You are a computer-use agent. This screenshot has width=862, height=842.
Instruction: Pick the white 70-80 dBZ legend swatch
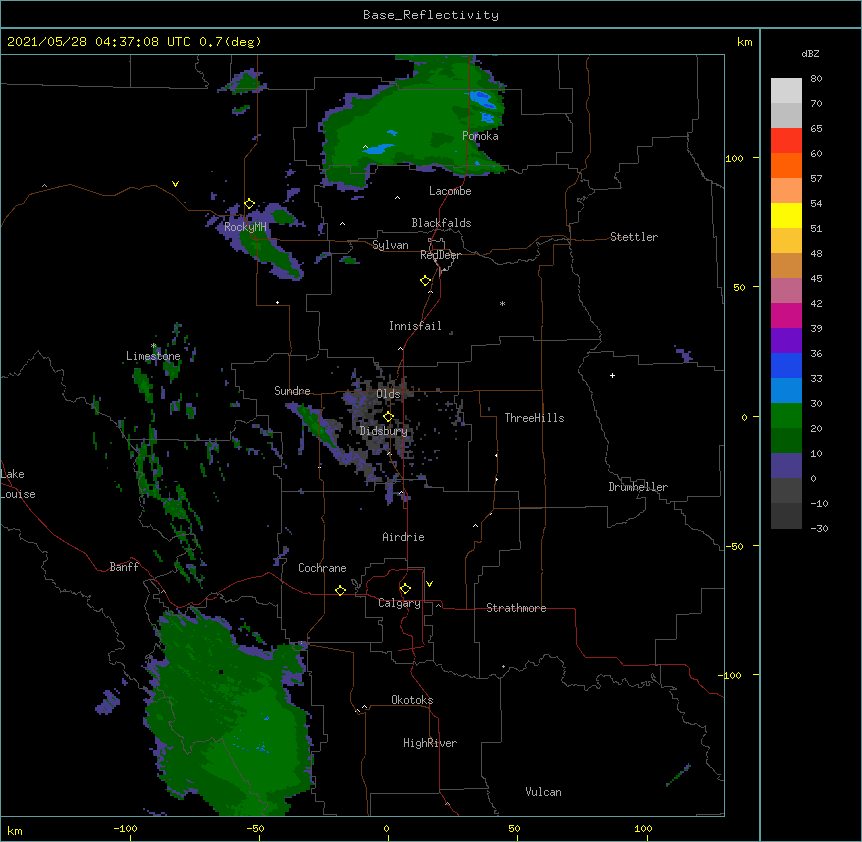(786, 91)
